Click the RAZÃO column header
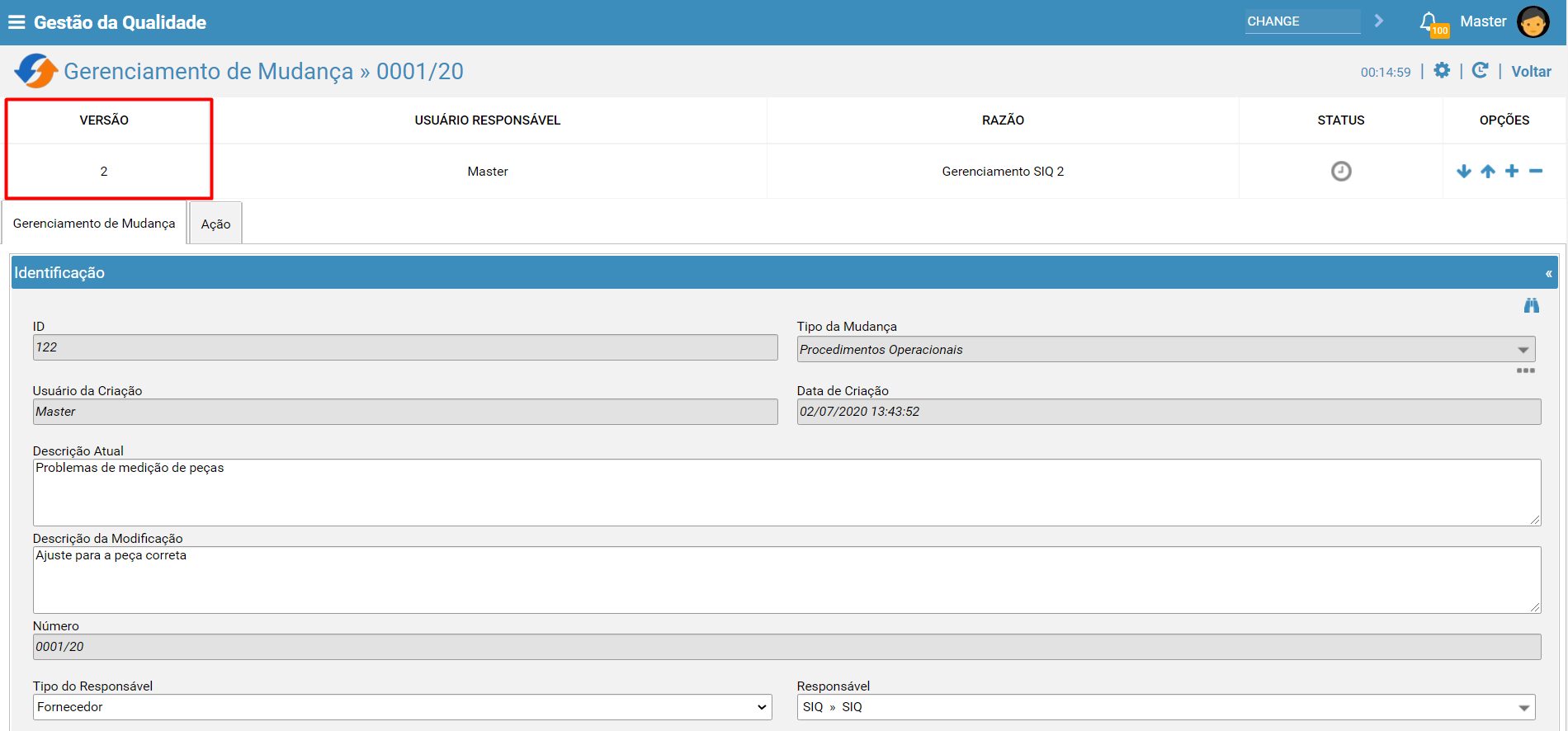The image size is (1568, 731). (x=1003, y=120)
